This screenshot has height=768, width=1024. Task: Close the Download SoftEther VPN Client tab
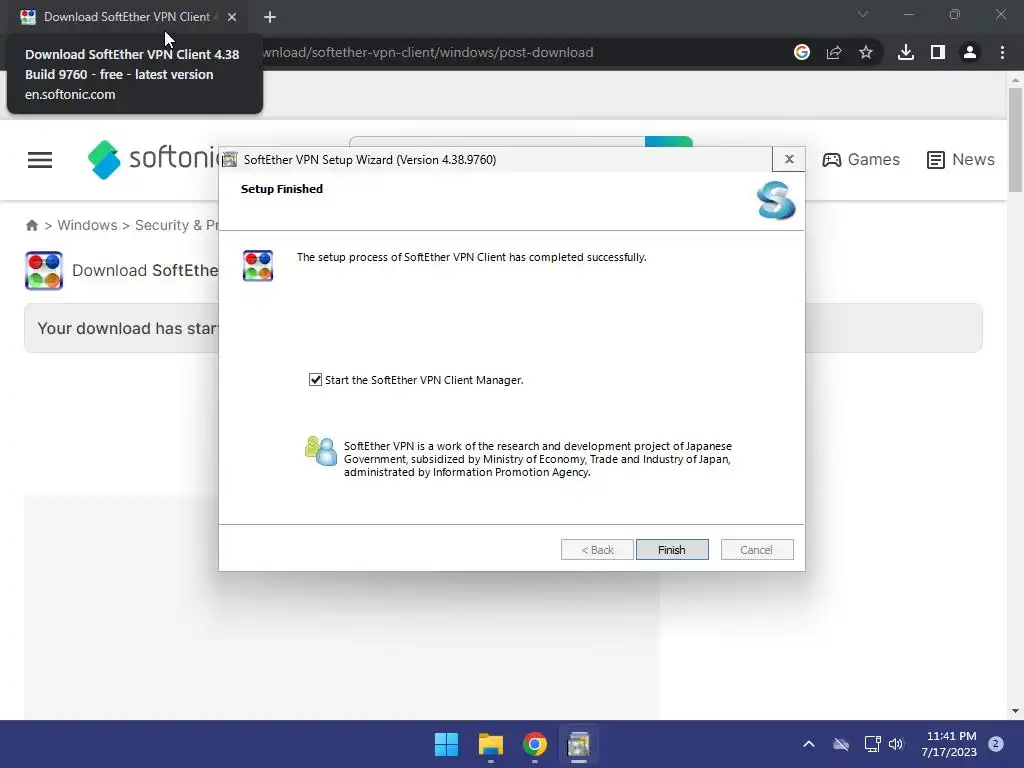point(232,17)
